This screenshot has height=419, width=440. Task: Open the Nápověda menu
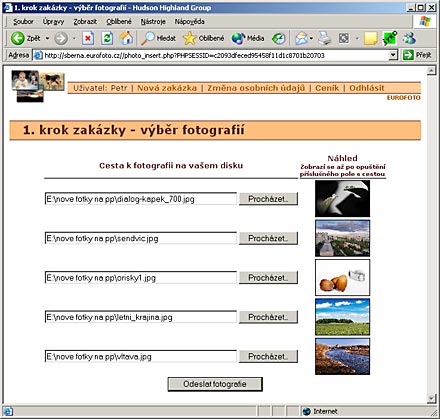coord(190,22)
